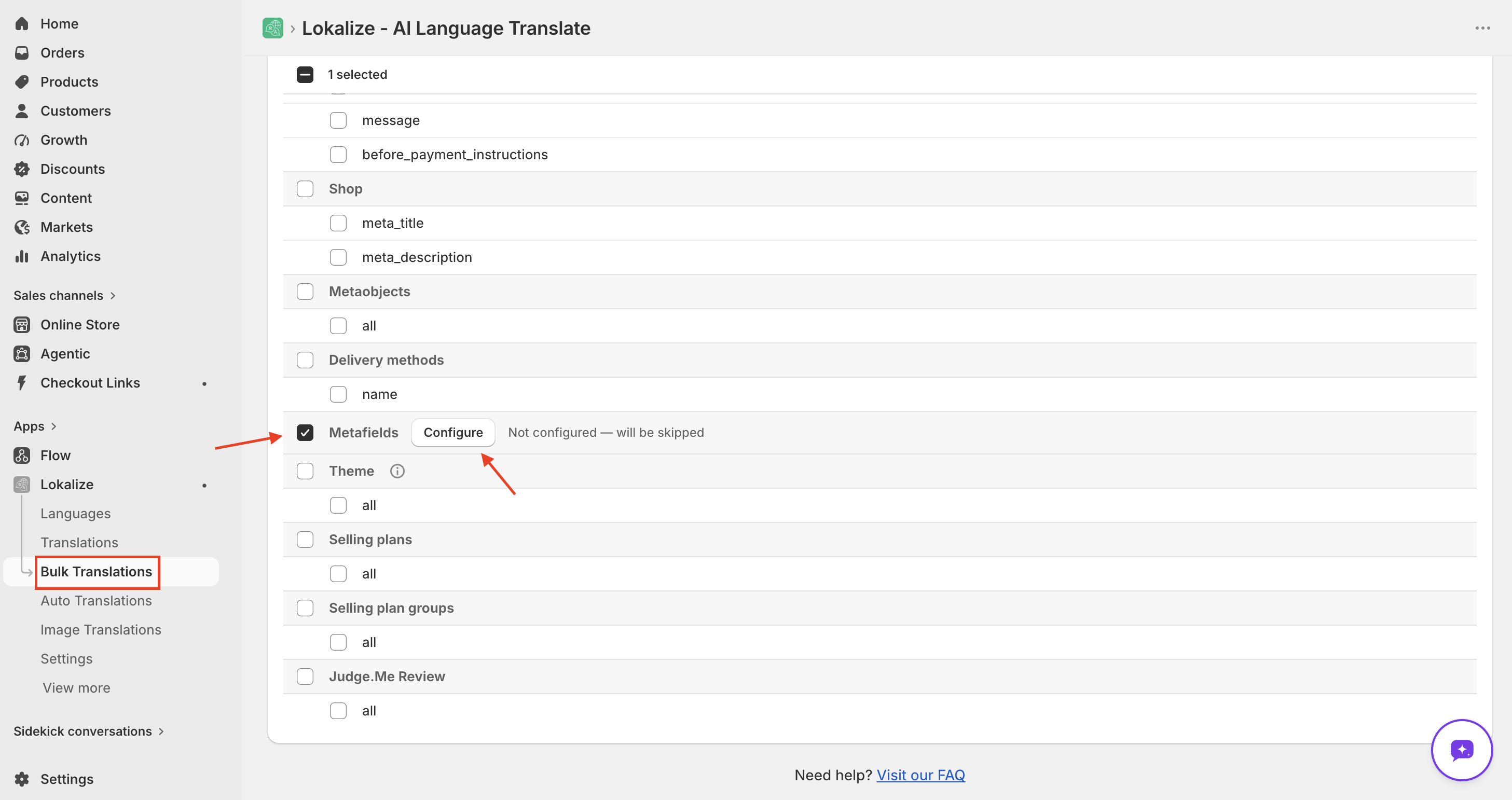This screenshot has height=800, width=1512.
Task: Deselect all via the '1 selected' checkbox
Action: coord(305,75)
